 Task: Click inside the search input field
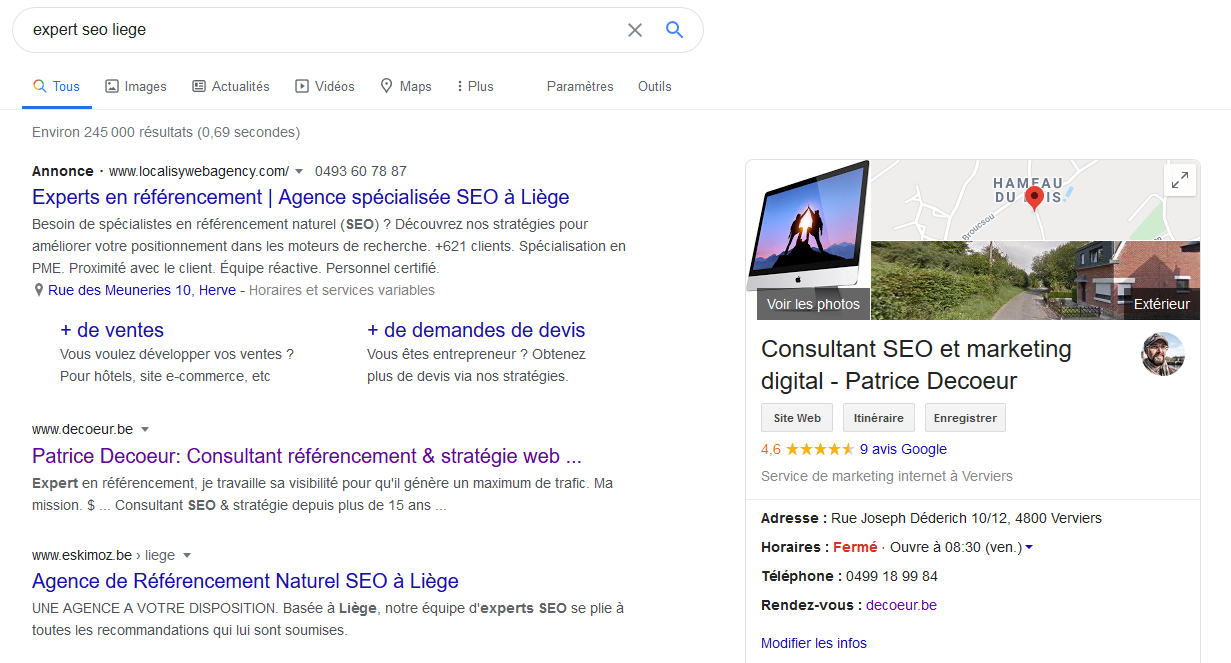320,30
